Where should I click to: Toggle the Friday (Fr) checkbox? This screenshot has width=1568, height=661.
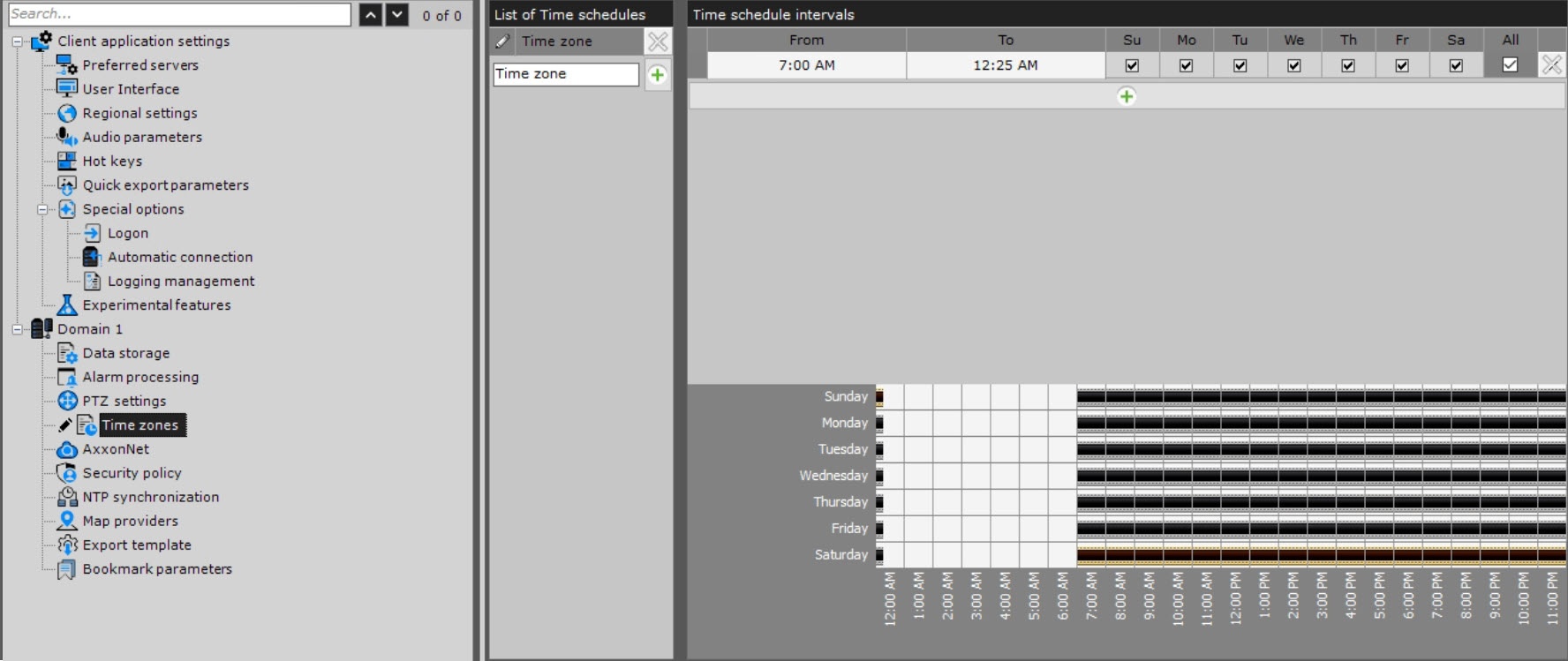pos(1402,65)
